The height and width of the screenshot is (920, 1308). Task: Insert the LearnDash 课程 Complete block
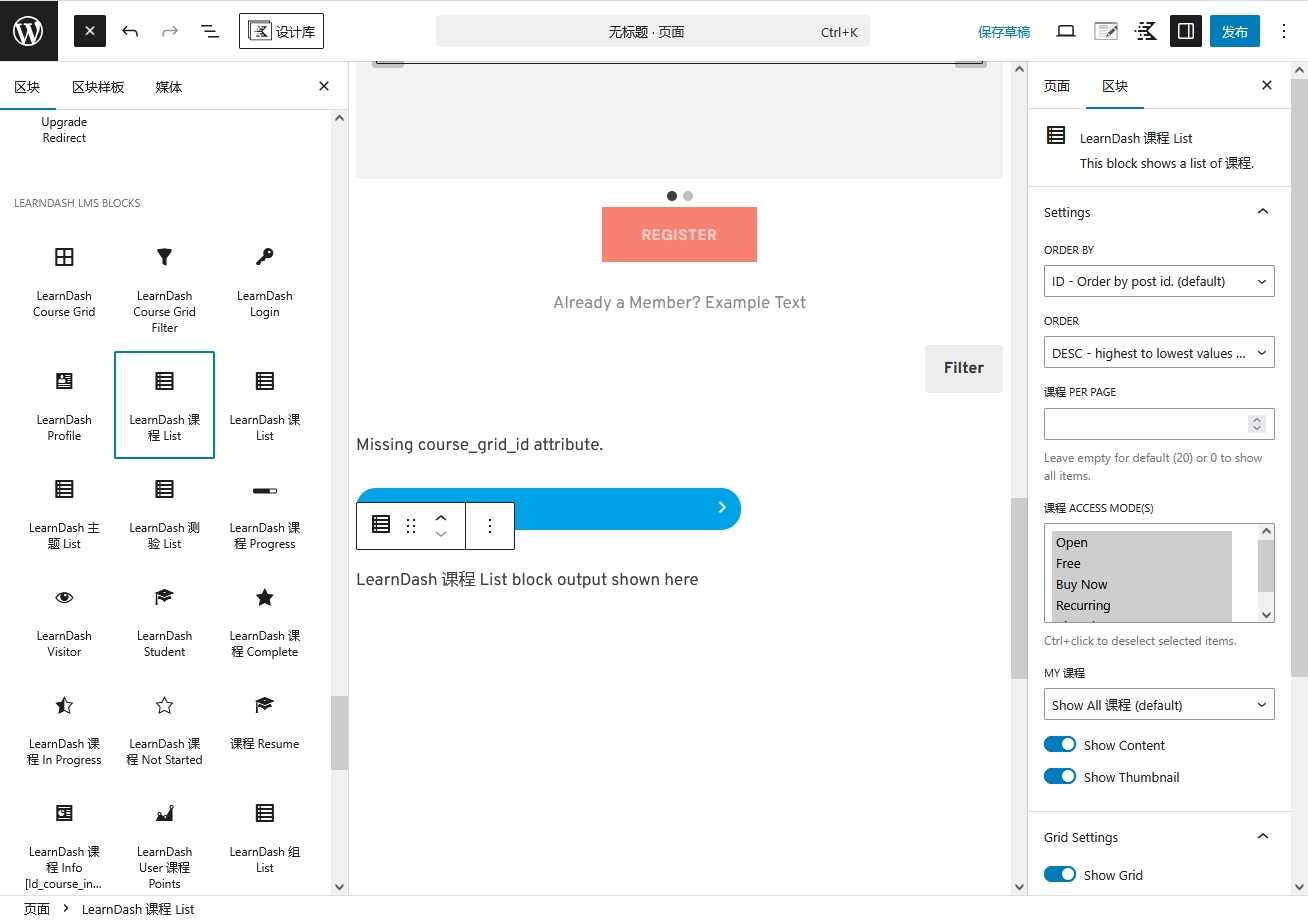tap(265, 621)
